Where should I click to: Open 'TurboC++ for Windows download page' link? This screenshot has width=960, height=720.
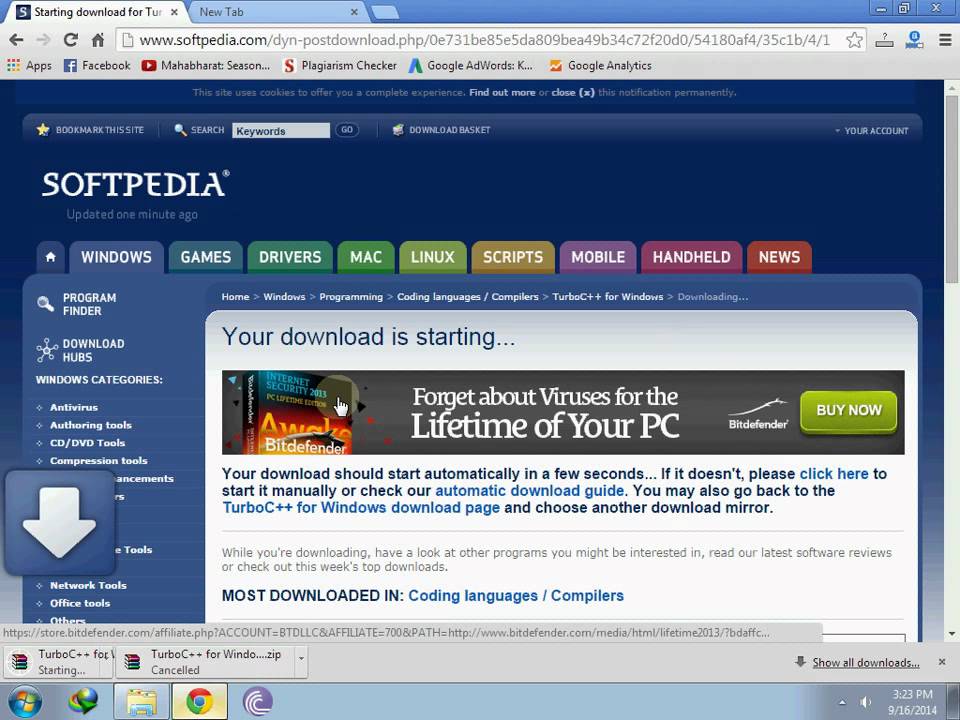click(361, 508)
